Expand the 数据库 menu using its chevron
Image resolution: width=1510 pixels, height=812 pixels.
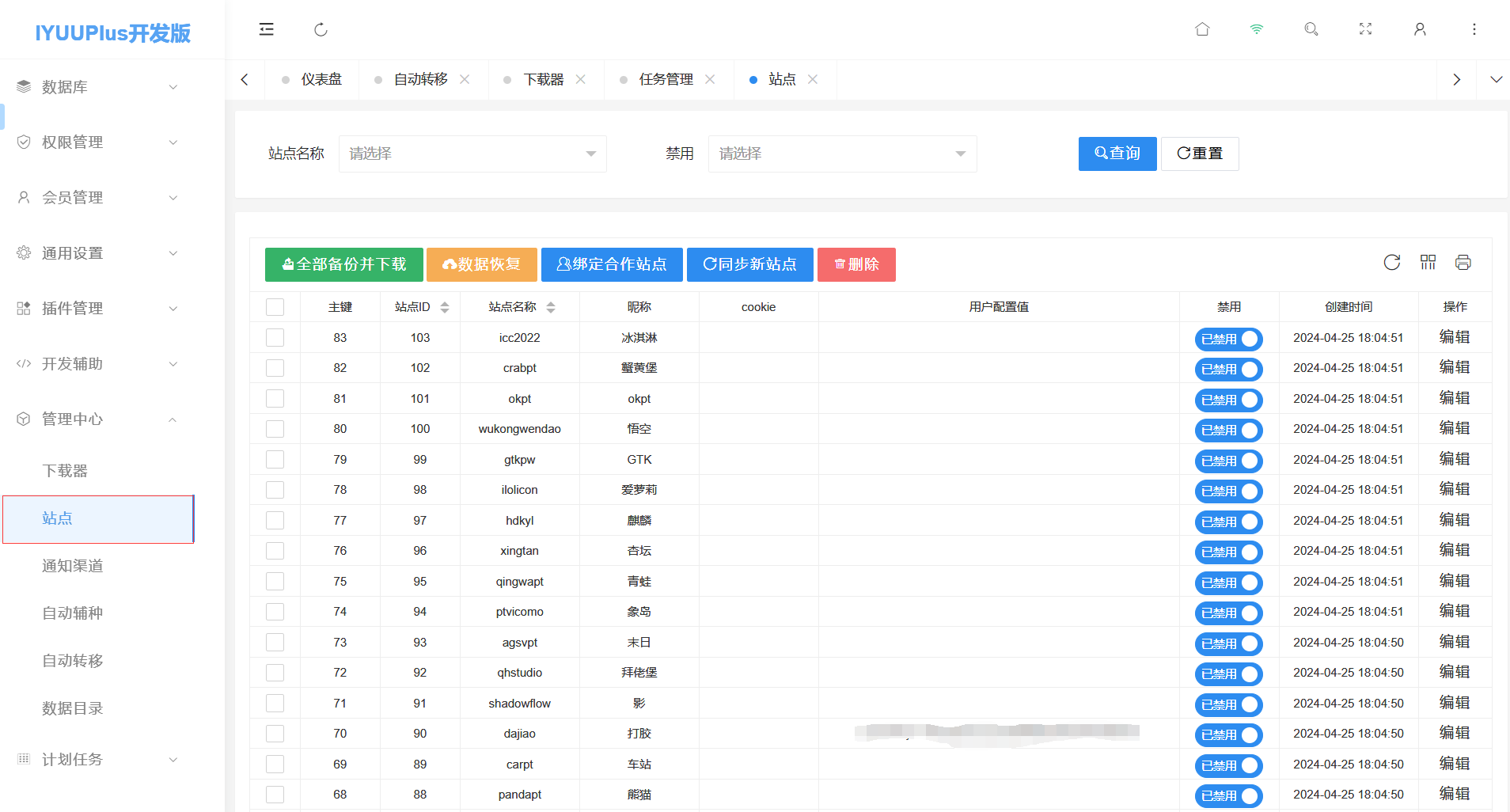tap(173, 87)
